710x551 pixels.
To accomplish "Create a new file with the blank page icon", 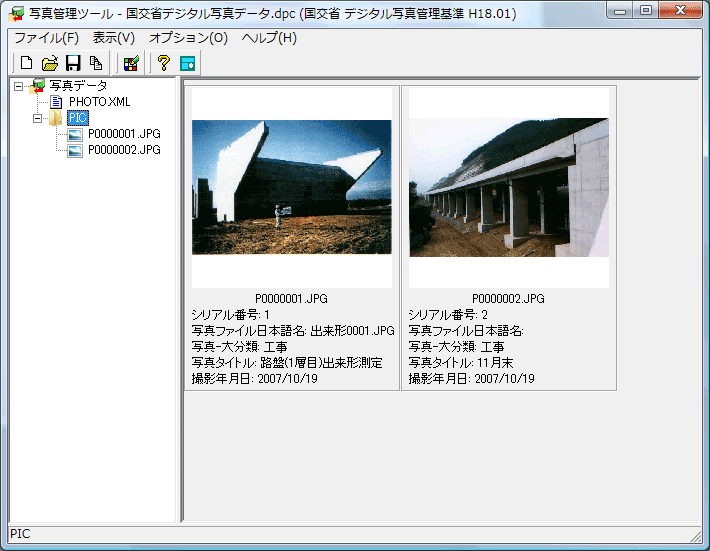I will pyautogui.click(x=27, y=63).
